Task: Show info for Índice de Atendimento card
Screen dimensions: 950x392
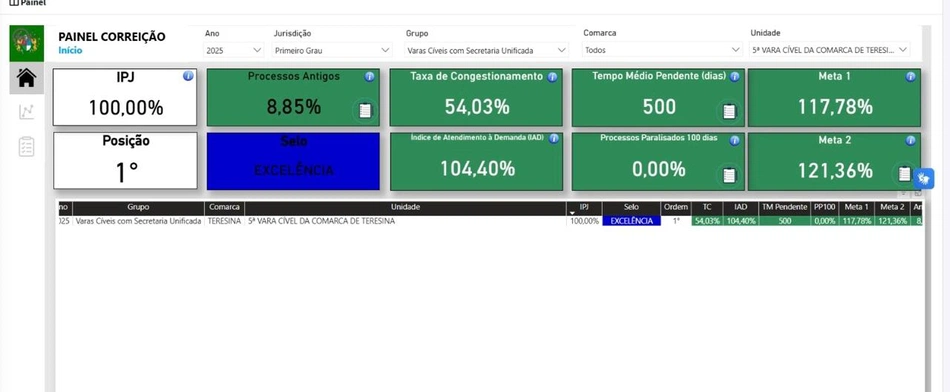Action: coord(553,139)
